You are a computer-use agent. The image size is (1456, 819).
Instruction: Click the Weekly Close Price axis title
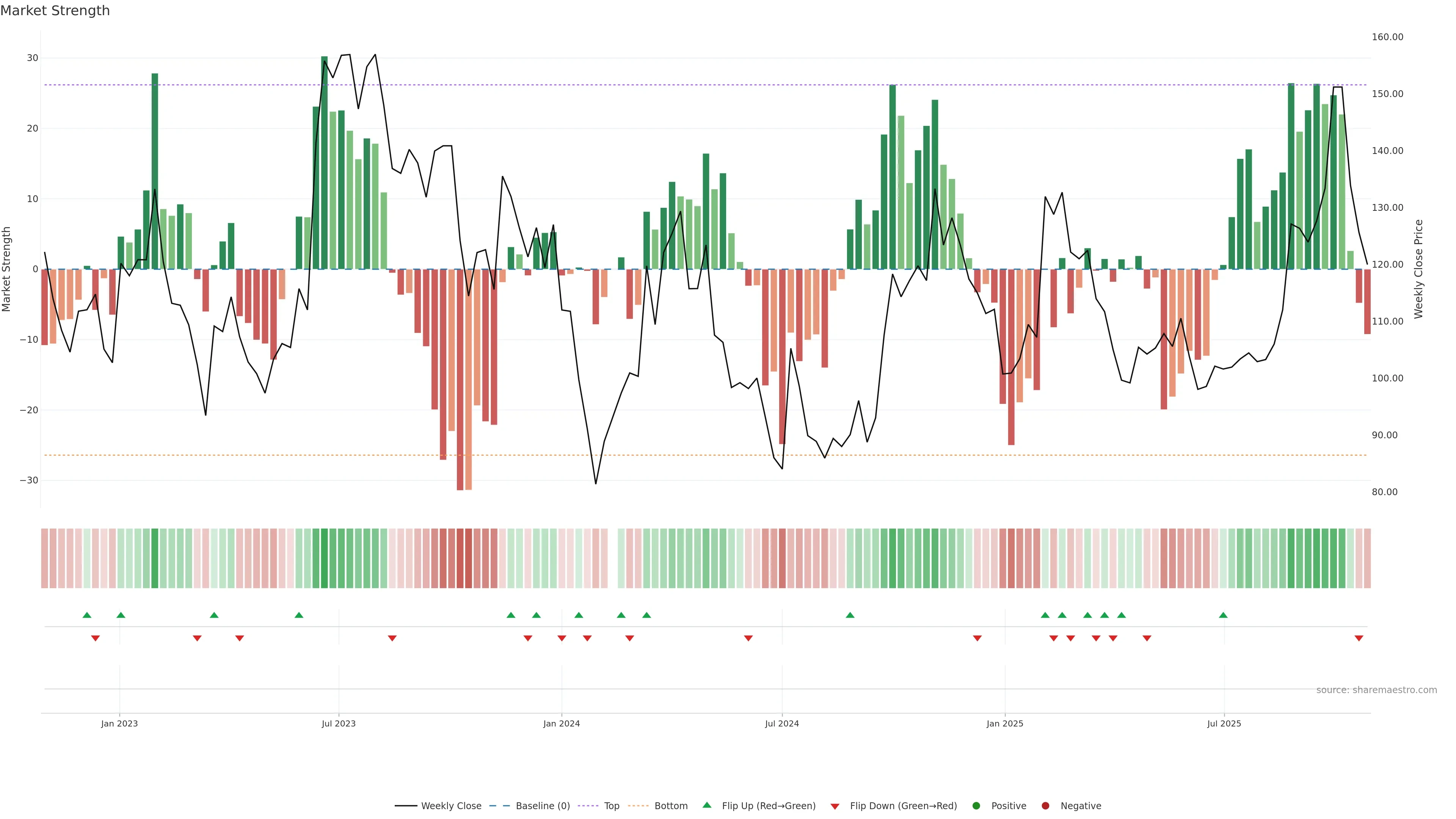pyautogui.click(x=1418, y=269)
